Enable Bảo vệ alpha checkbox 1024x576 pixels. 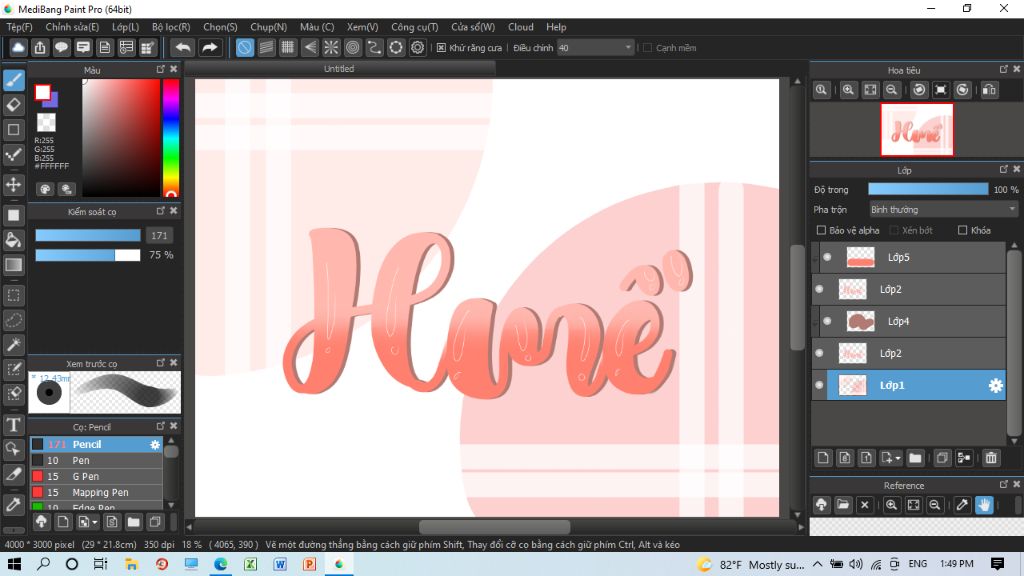click(822, 230)
